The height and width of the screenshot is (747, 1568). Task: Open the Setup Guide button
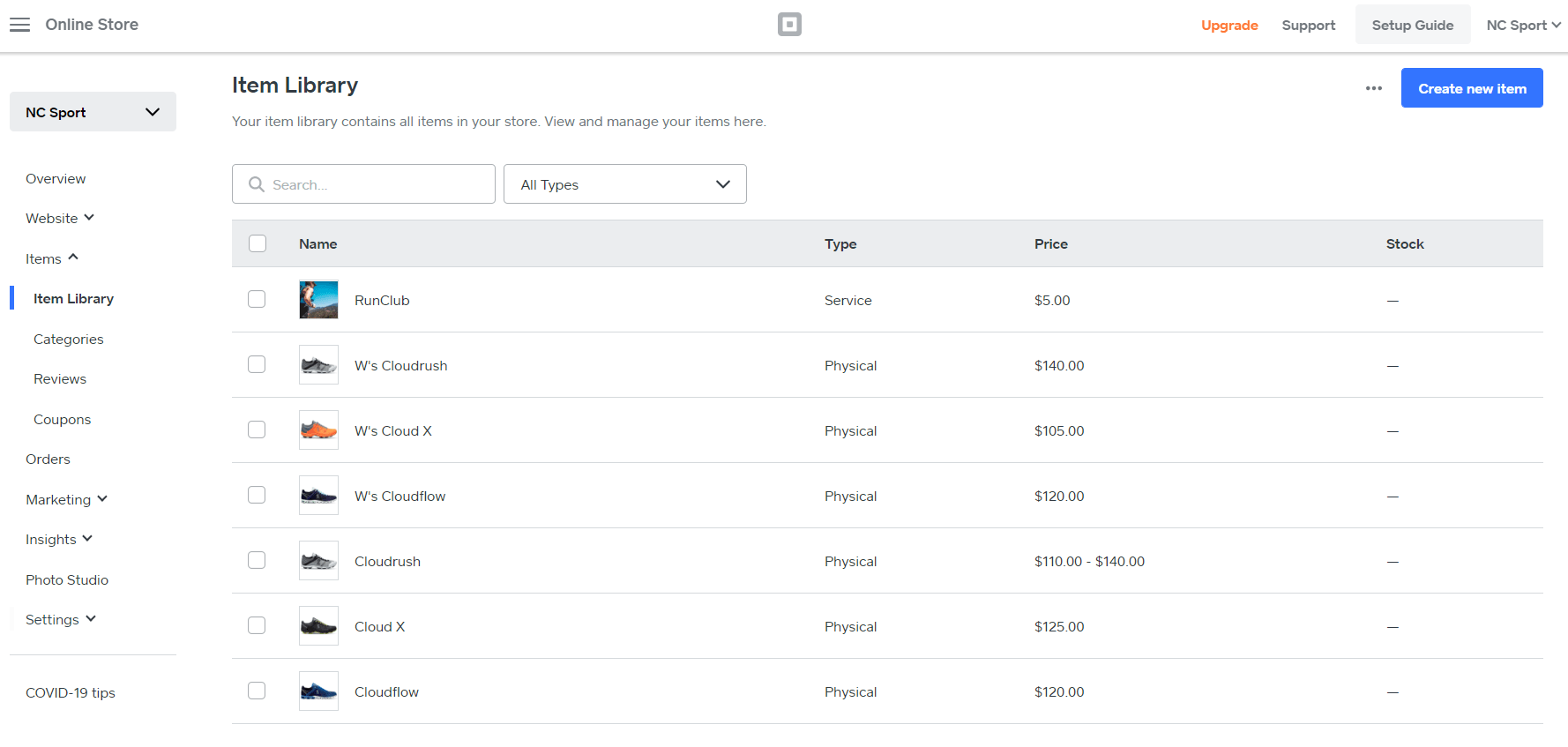[x=1413, y=25]
